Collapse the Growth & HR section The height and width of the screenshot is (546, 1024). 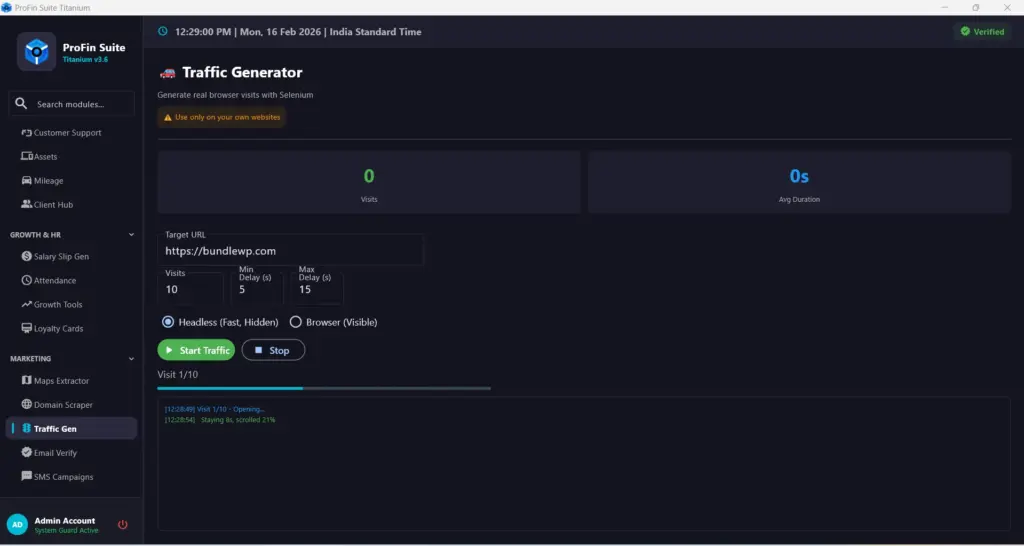click(x=131, y=234)
